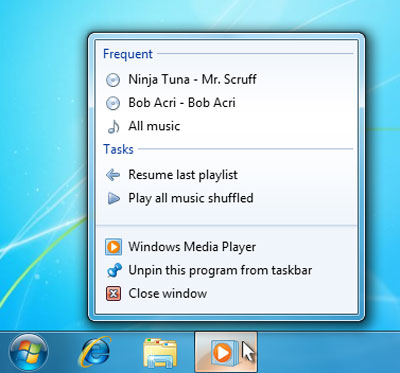Screen dimensions: 400x373
Task: Choose Play all music shuffled task
Action: point(226,198)
